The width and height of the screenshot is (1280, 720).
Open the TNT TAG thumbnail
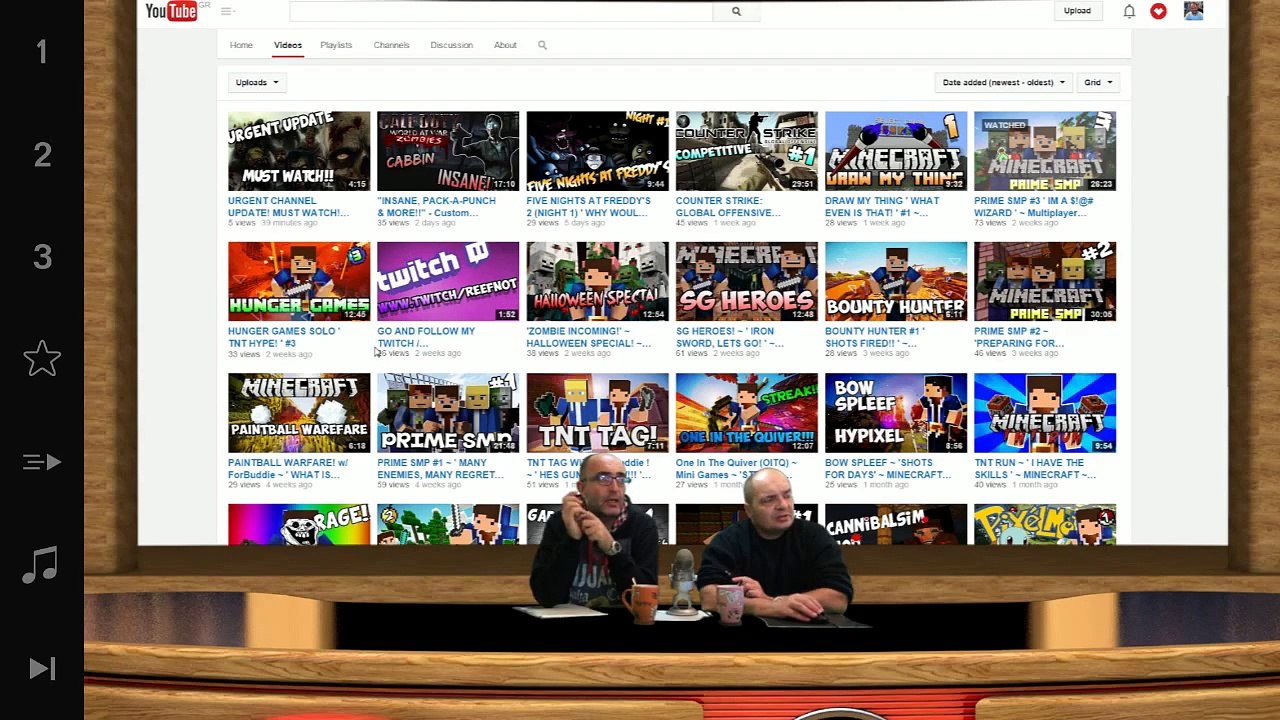coord(597,413)
